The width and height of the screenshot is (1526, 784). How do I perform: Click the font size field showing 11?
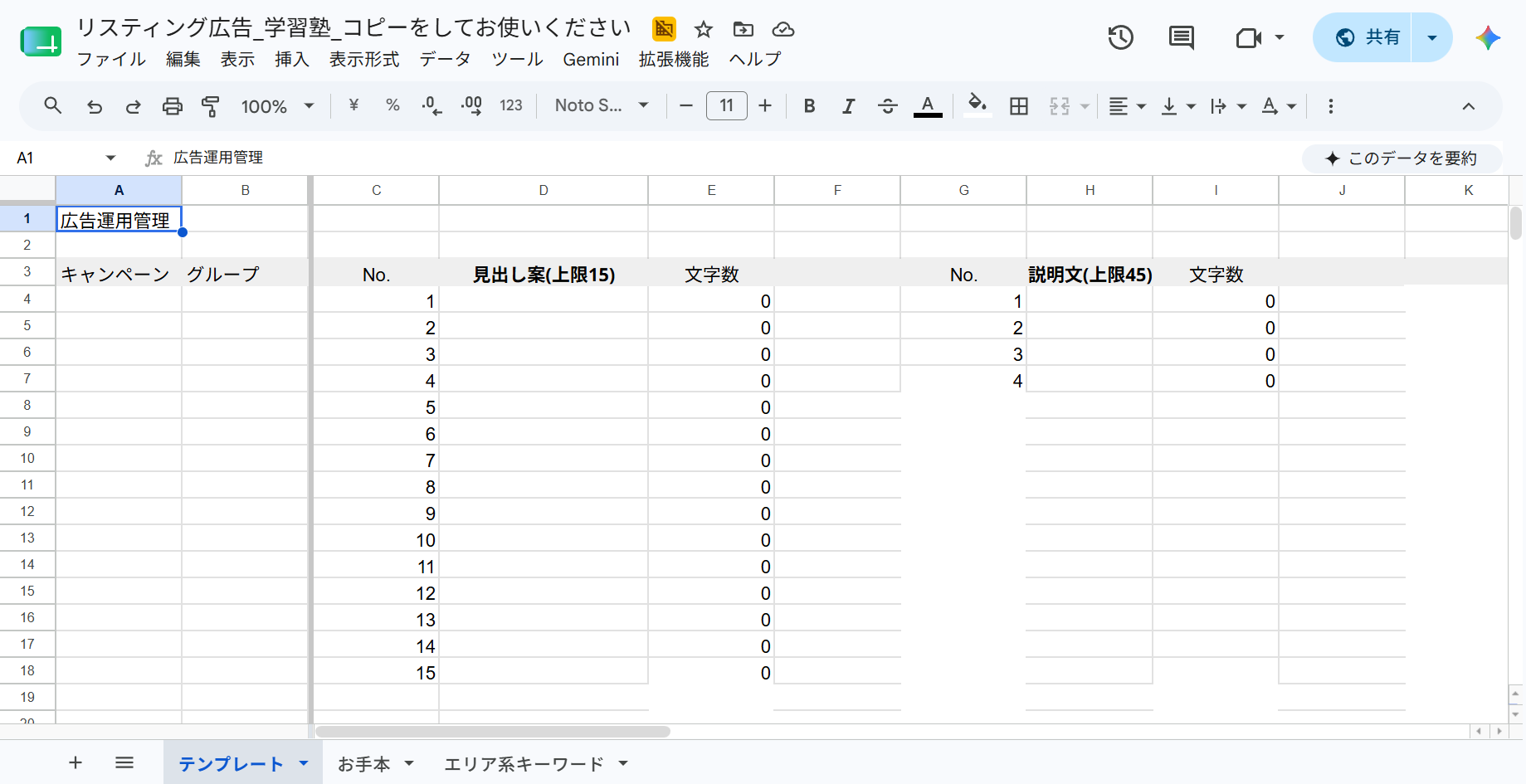(x=726, y=105)
